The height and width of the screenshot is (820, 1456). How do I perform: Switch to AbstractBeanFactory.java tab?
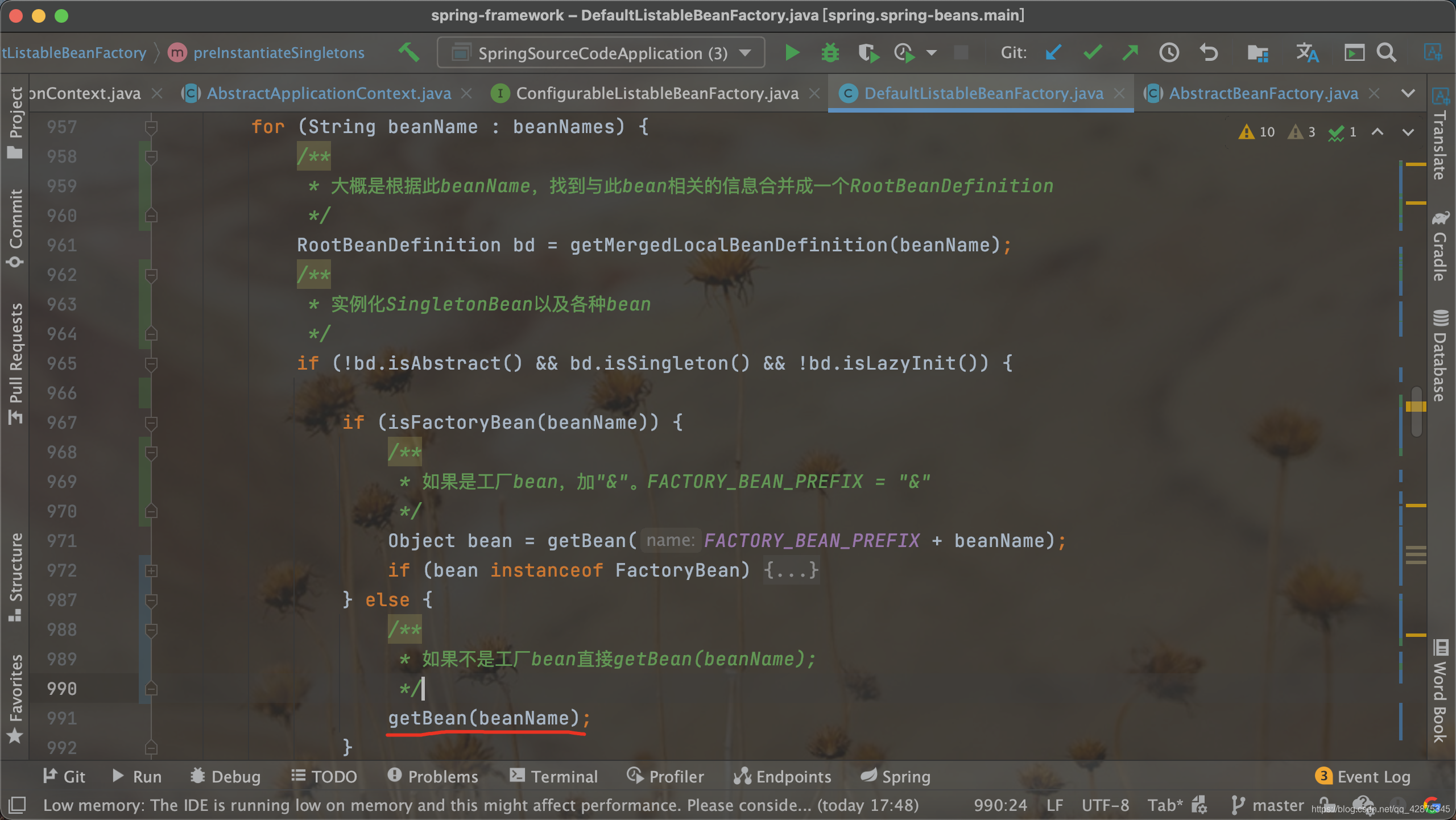click(x=1263, y=93)
